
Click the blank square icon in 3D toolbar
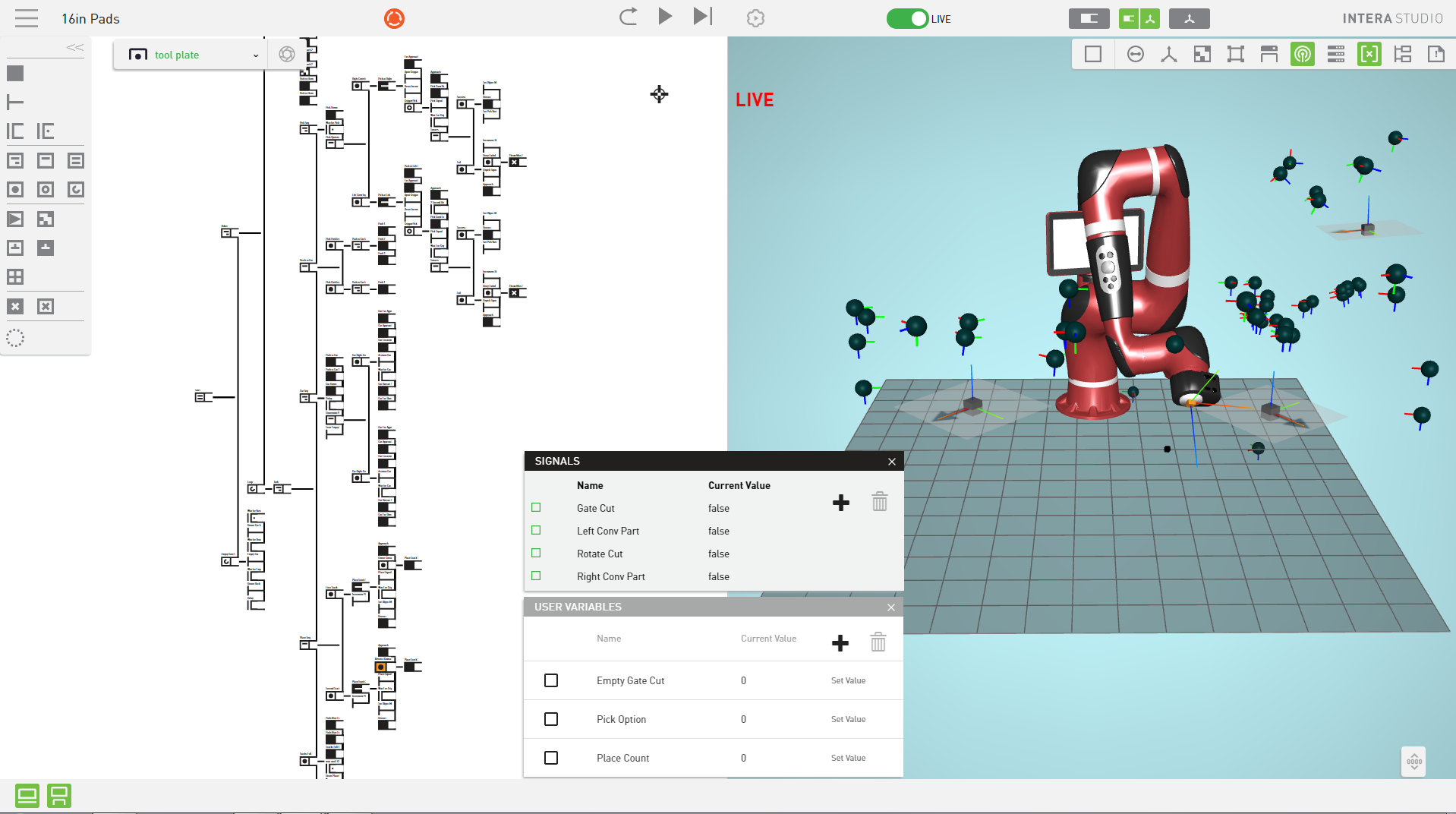coord(1093,54)
